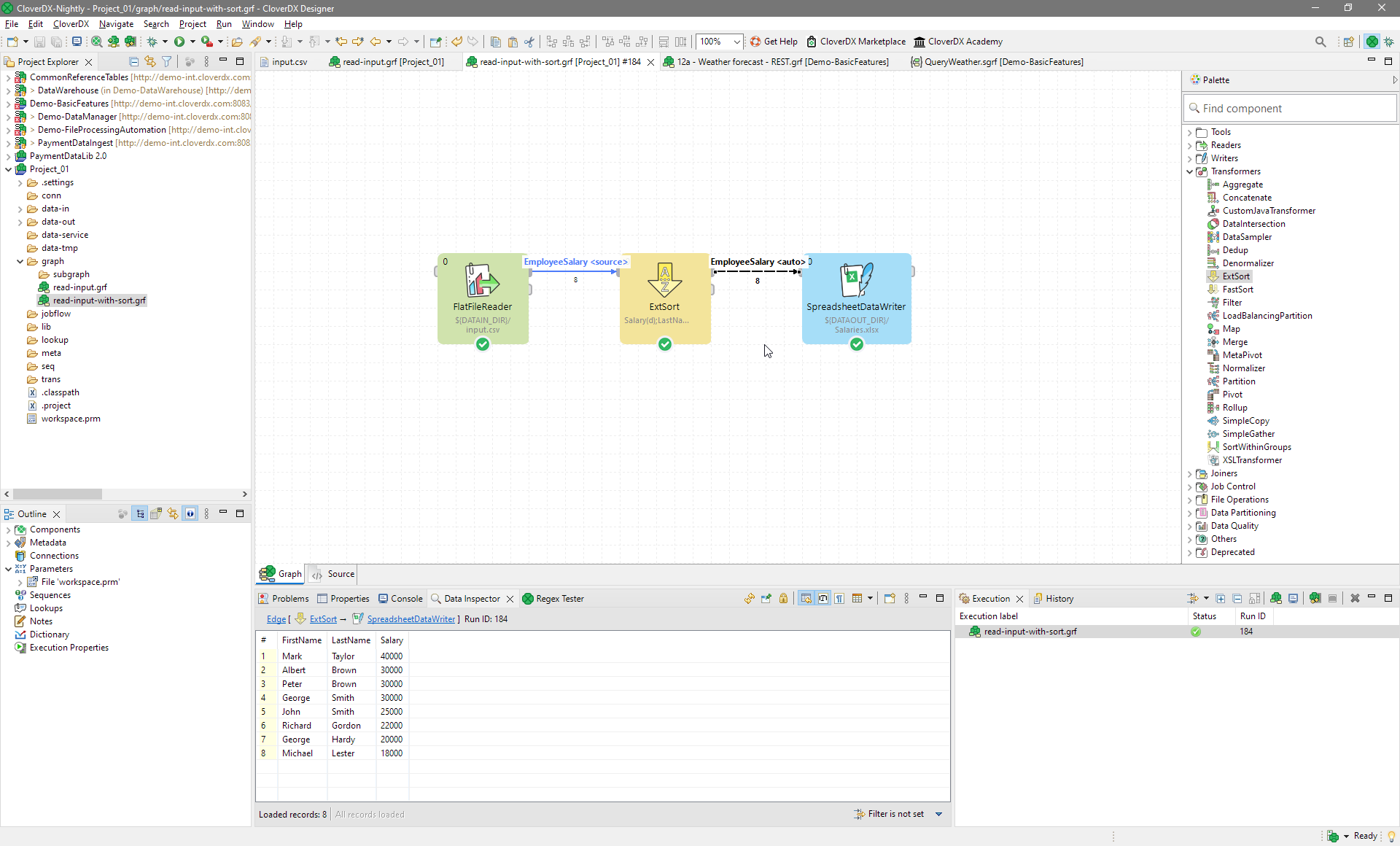Toggle the first highlighted Data Inspector view button
1400x846 pixels.
click(x=806, y=599)
